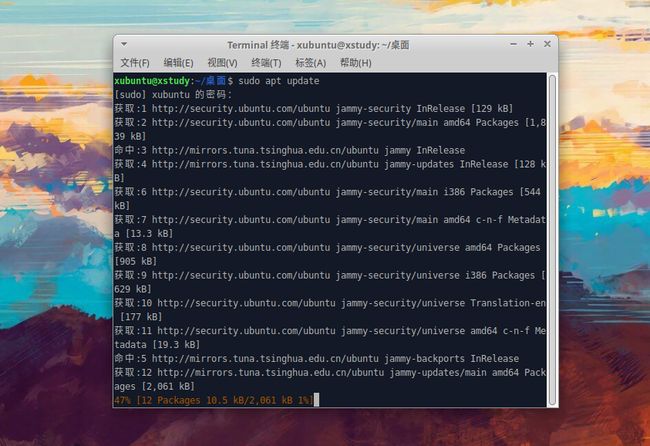Open the 帮助(H) menu
650x446 pixels.
[356, 63]
